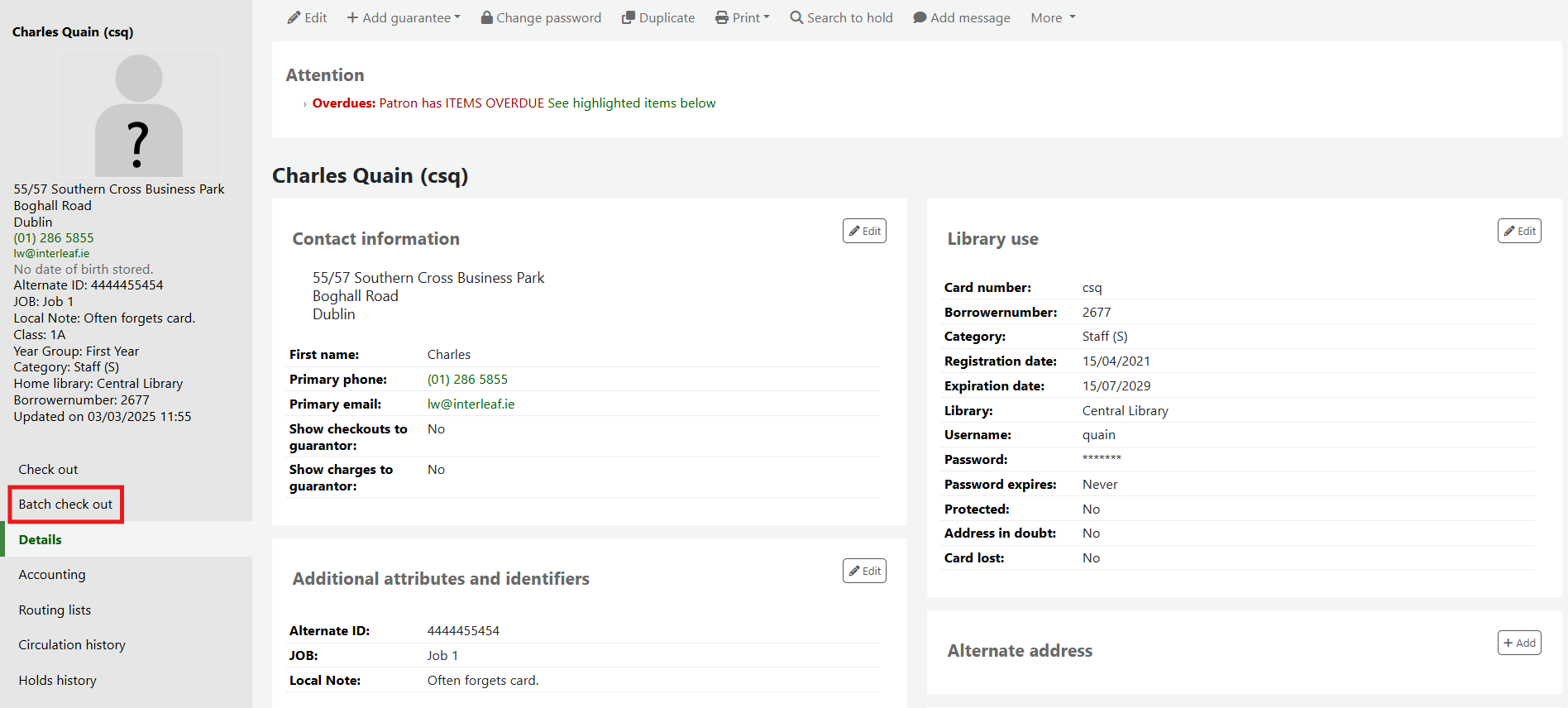Click the Change password lock button
The height and width of the screenshot is (708, 1568).
[541, 17]
